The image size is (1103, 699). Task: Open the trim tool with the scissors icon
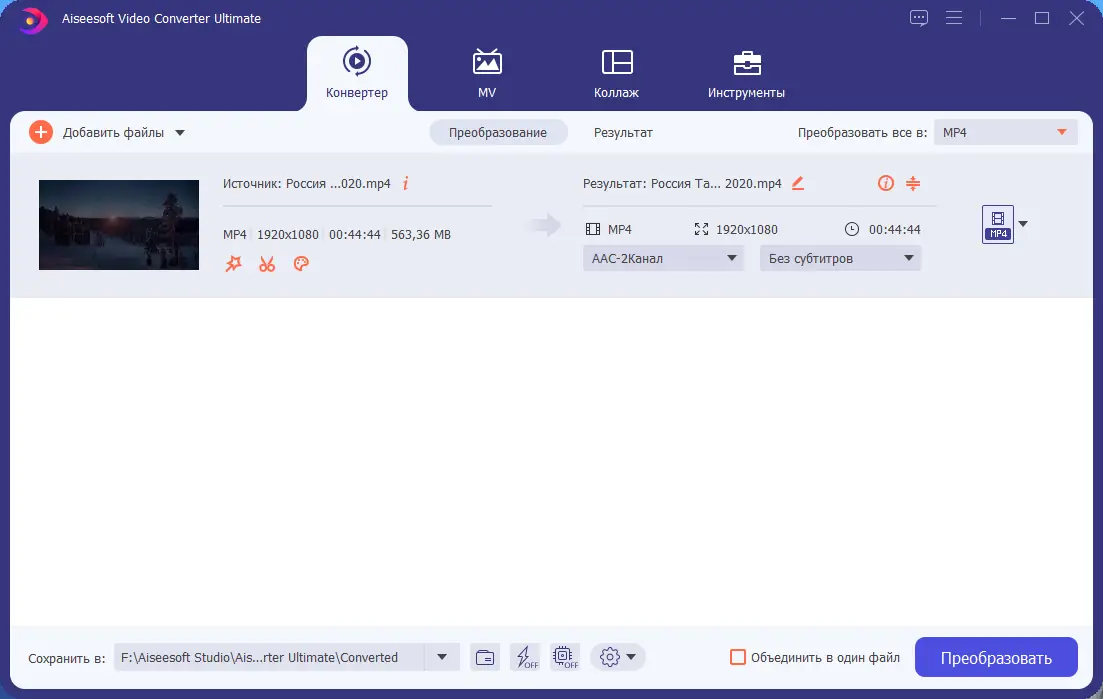267,263
